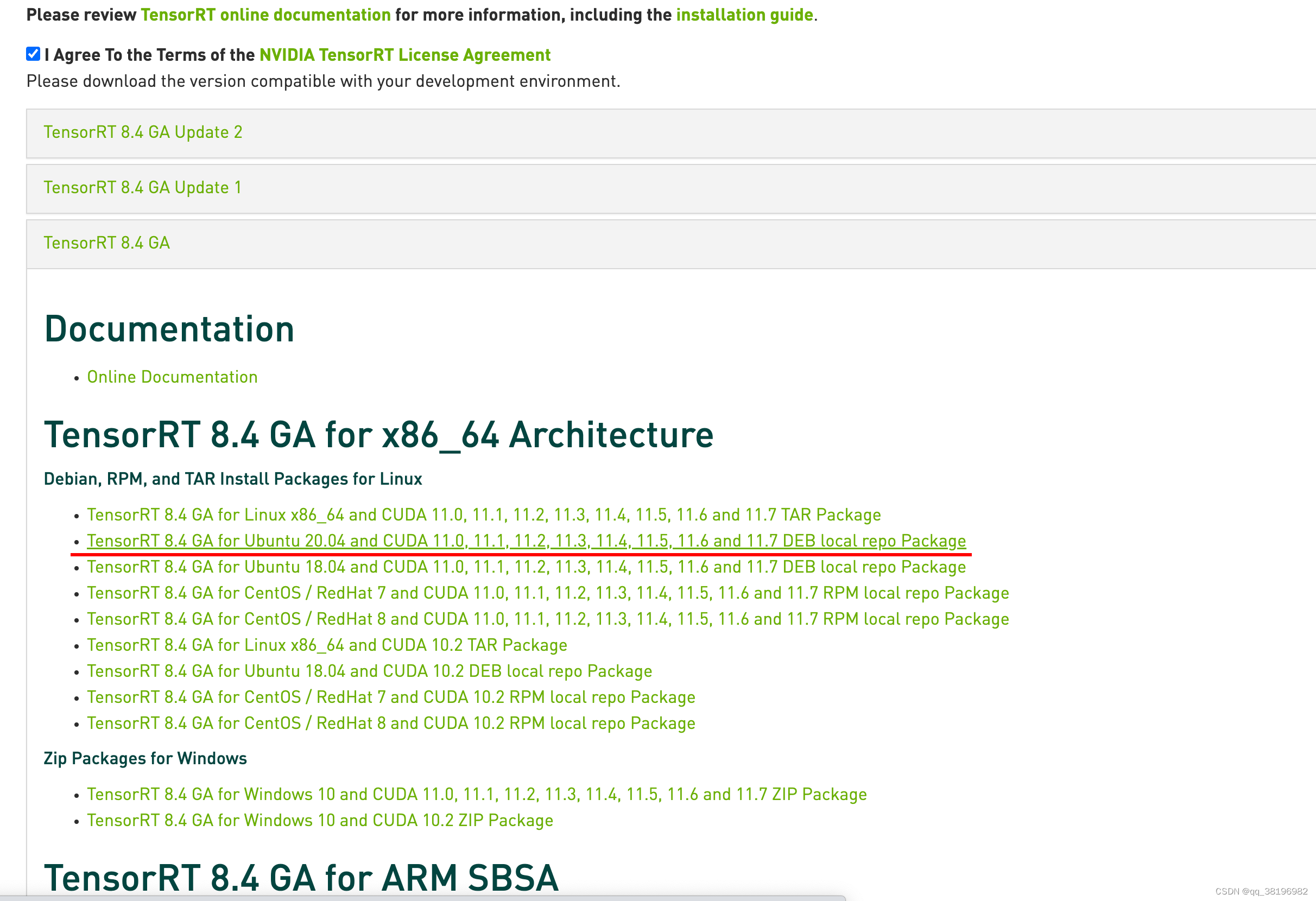Download CentOS / RedHat 7 CUDA 10.2 RPM Package

pyautogui.click(x=391, y=697)
